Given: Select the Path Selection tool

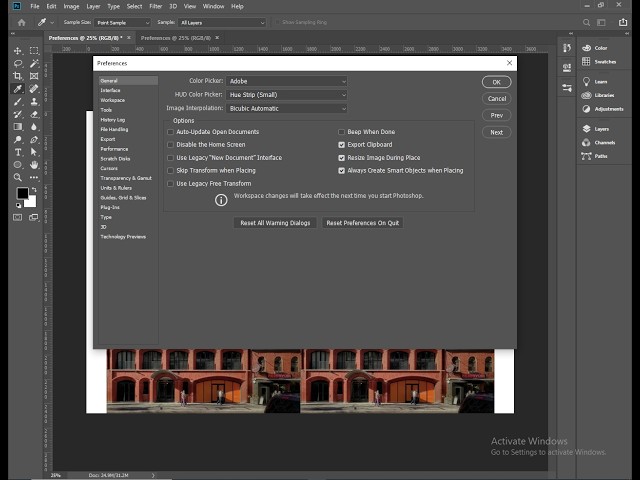Looking at the screenshot, I should (x=34, y=152).
